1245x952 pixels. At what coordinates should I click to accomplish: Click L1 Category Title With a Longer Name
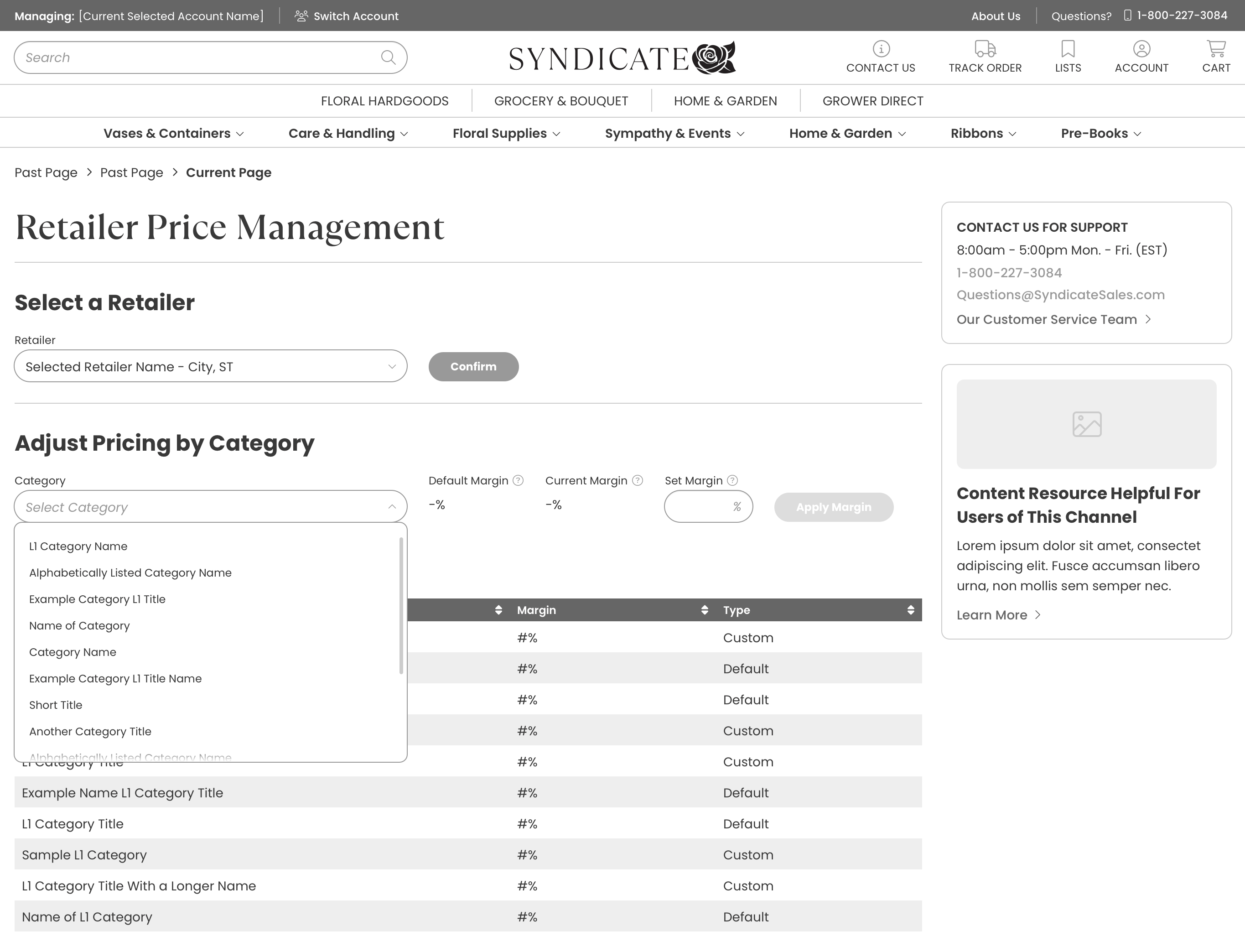click(139, 886)
